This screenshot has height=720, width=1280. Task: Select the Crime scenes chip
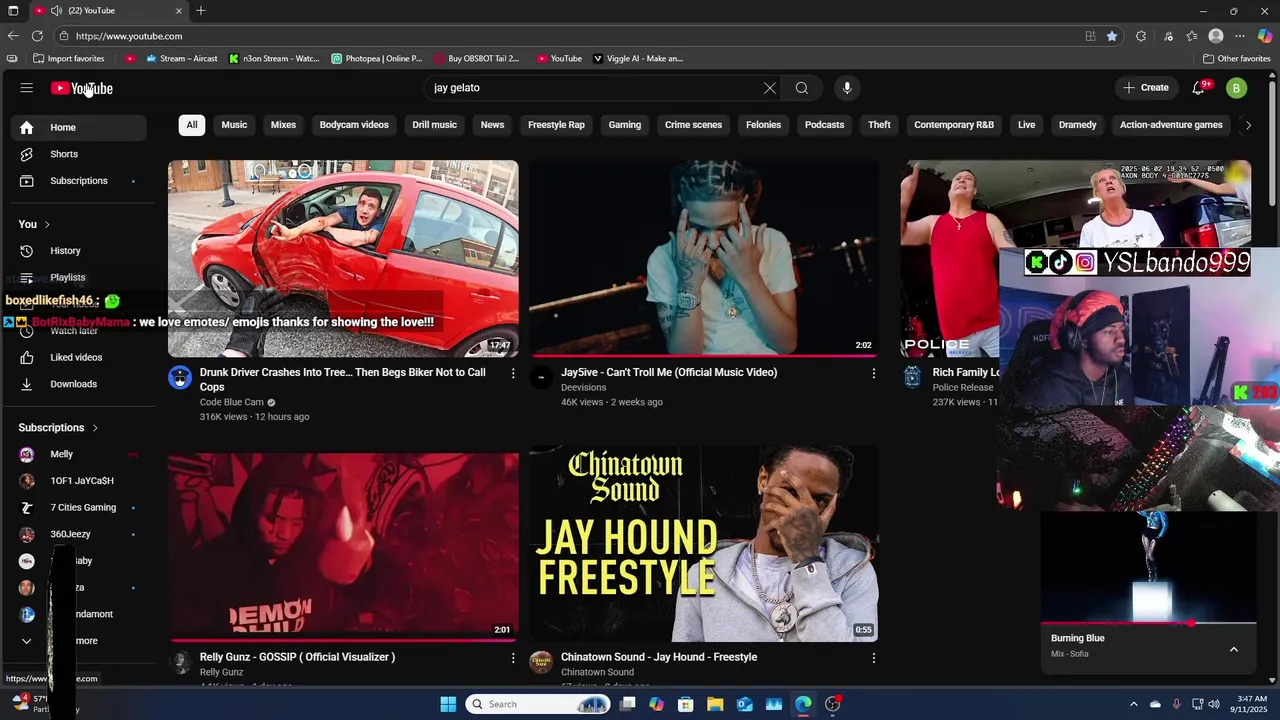click(x=693, y=125)
